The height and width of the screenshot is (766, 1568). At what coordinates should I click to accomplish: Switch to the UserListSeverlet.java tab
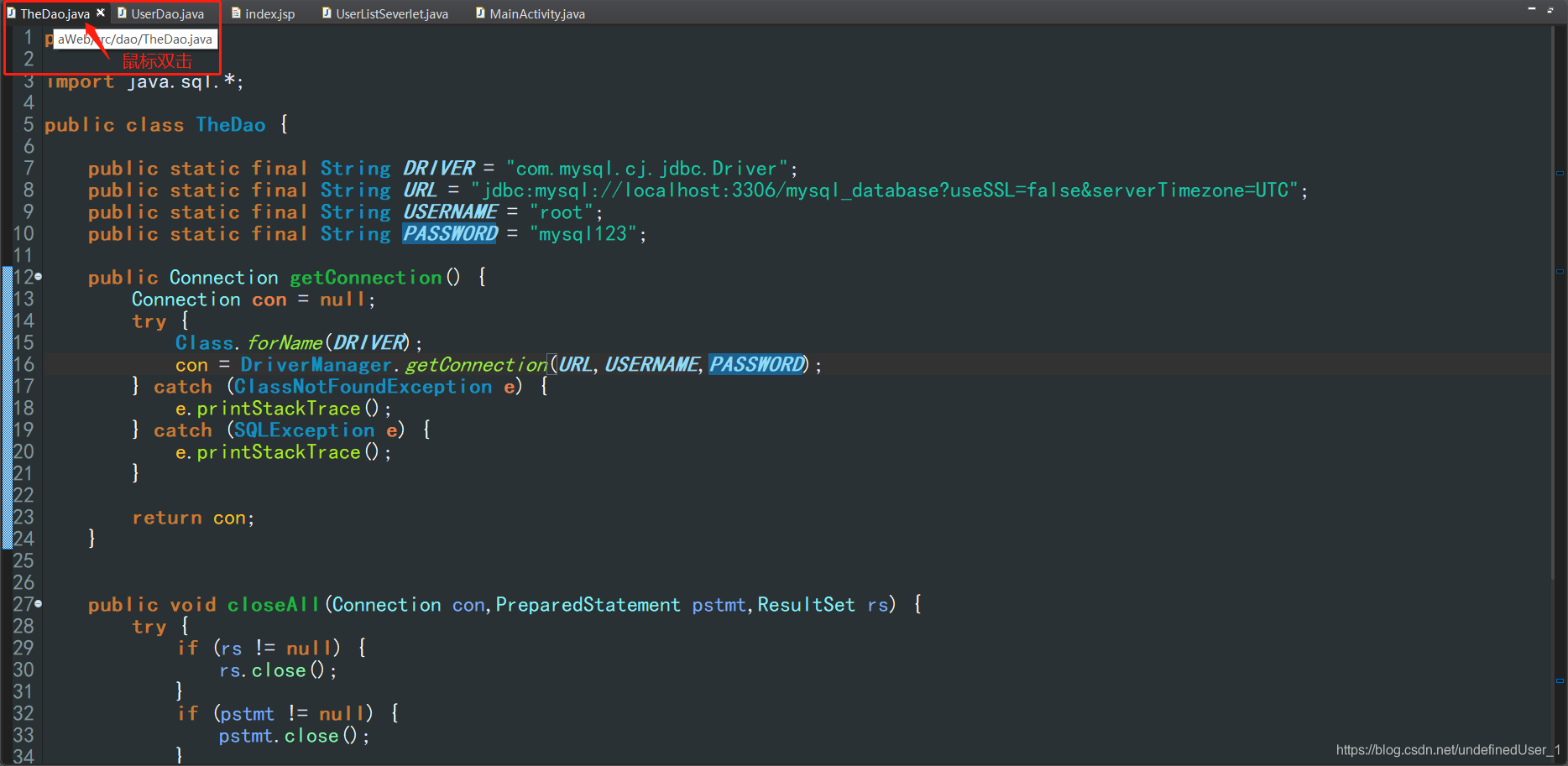pos(385,13)
